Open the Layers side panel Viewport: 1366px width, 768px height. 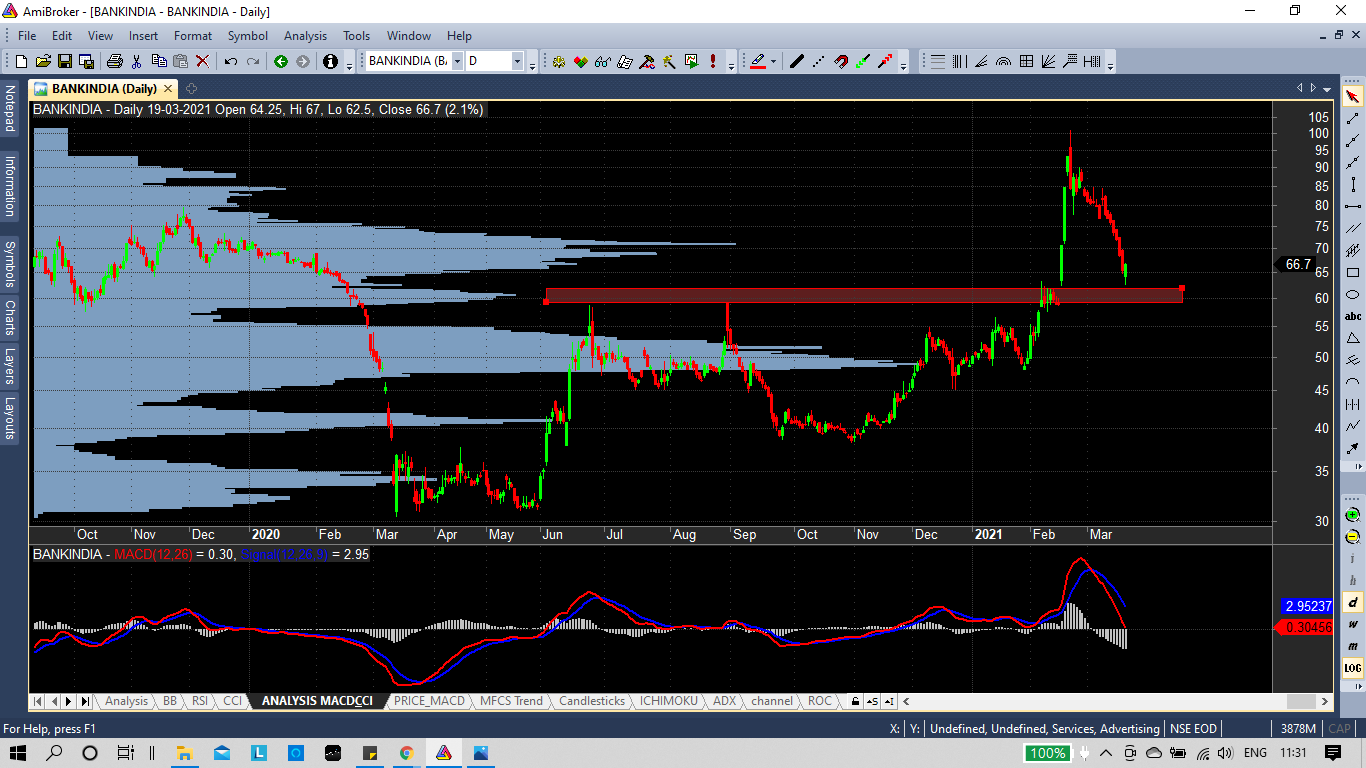[x=10, y=367]
